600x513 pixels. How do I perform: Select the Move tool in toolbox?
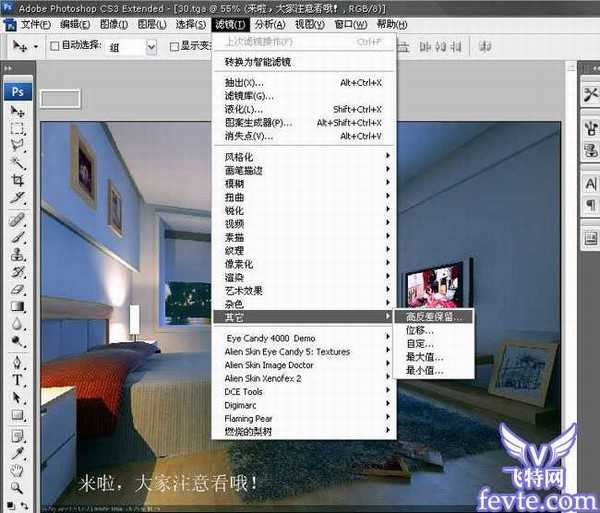(18, 112)
